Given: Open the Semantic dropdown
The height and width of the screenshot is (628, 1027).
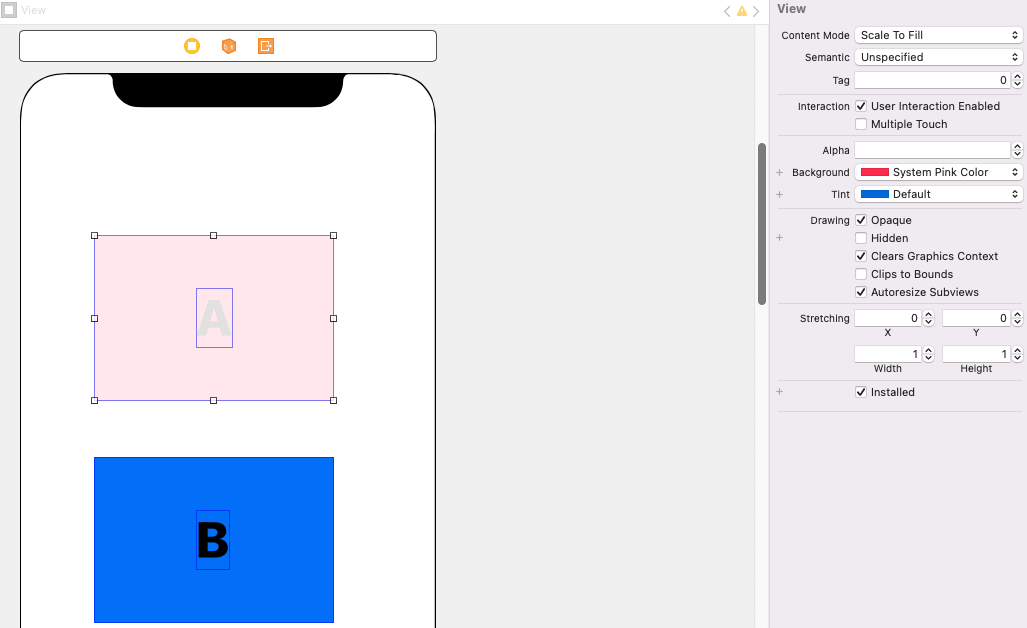Looking at the screenshot, I should click(938, 57).
